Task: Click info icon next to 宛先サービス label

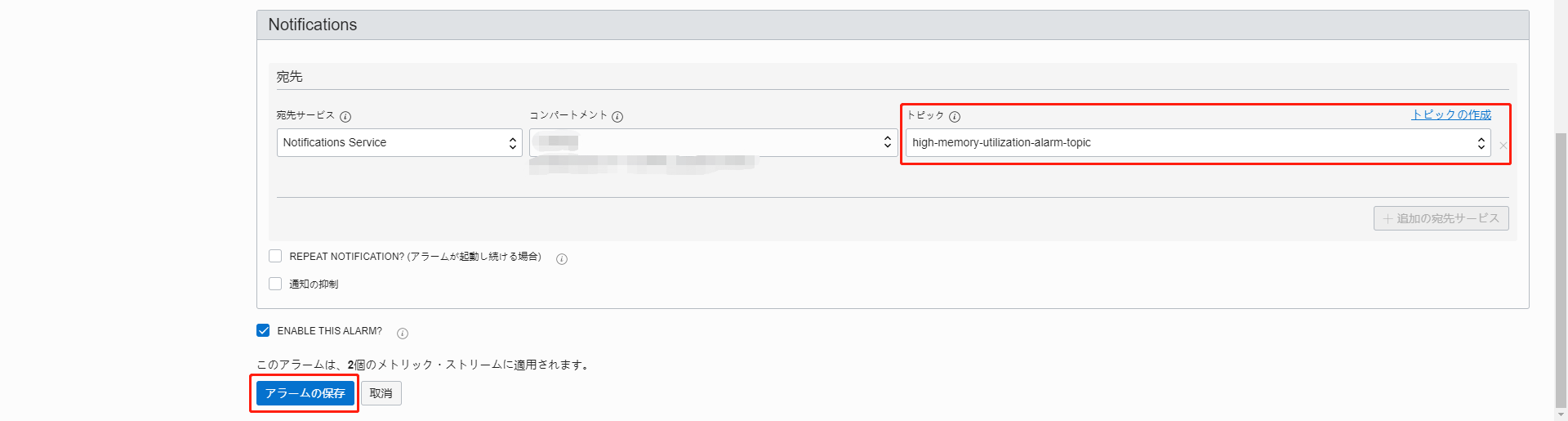Action: [x=345, y=117]
